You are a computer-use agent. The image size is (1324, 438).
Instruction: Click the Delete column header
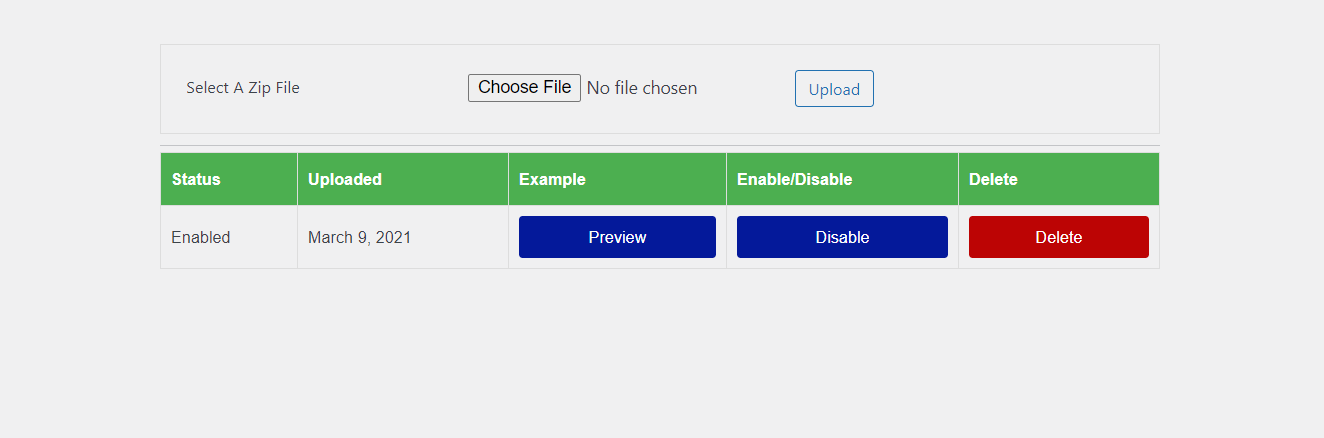(x=993, y=180)
